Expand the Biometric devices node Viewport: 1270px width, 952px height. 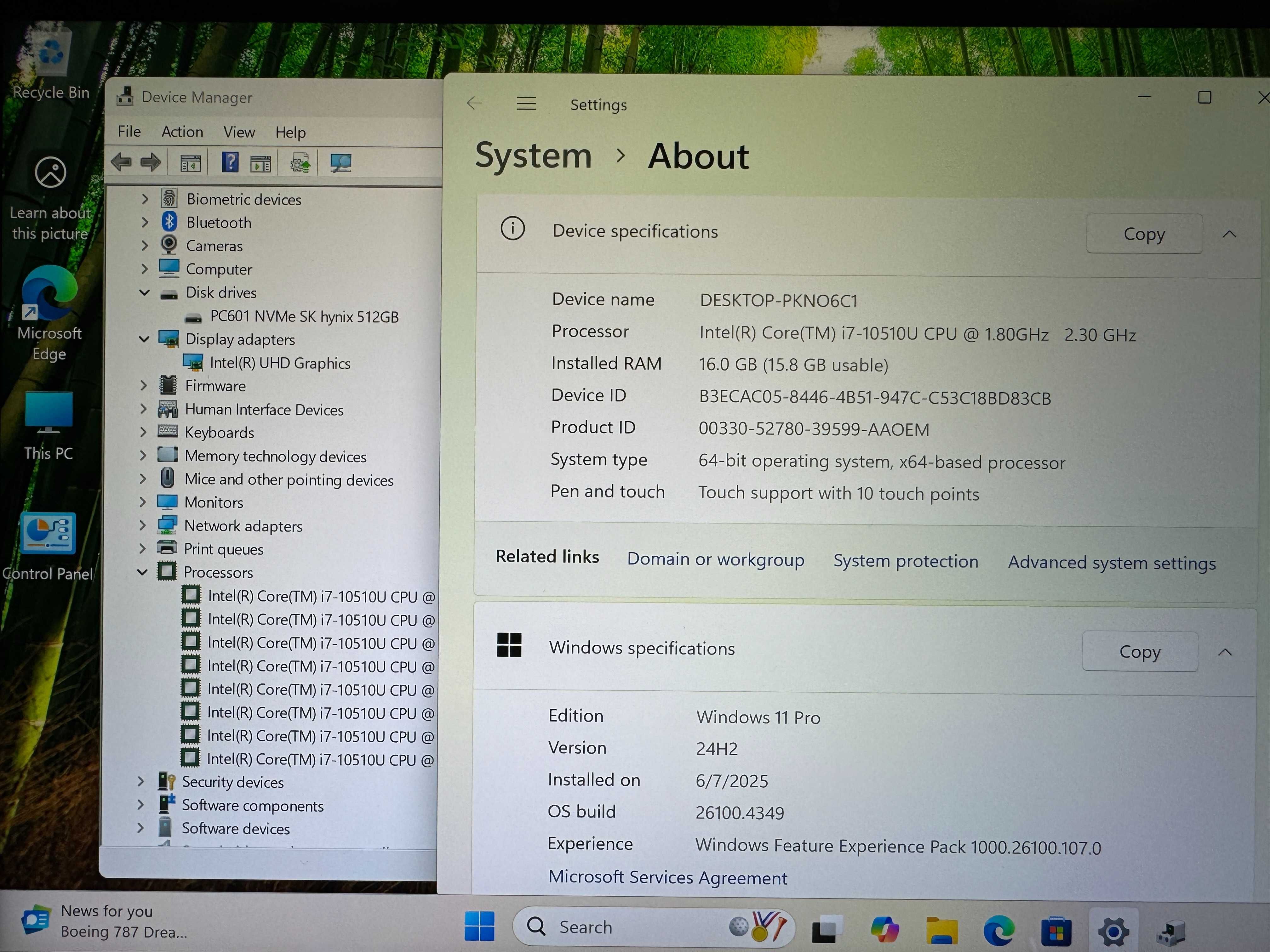(145, 199)
